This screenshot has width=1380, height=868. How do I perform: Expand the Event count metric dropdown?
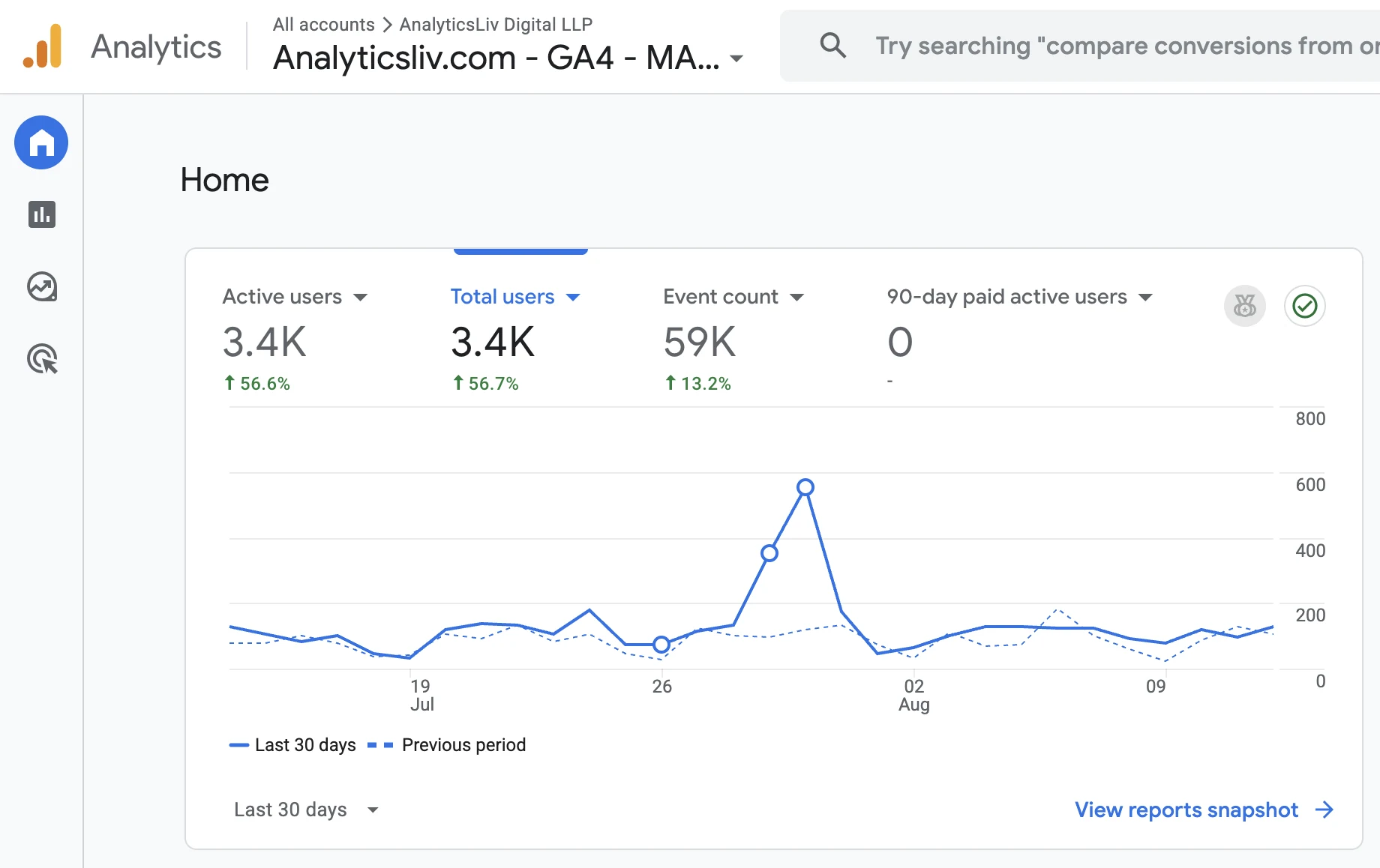click(x=797, y=298)
